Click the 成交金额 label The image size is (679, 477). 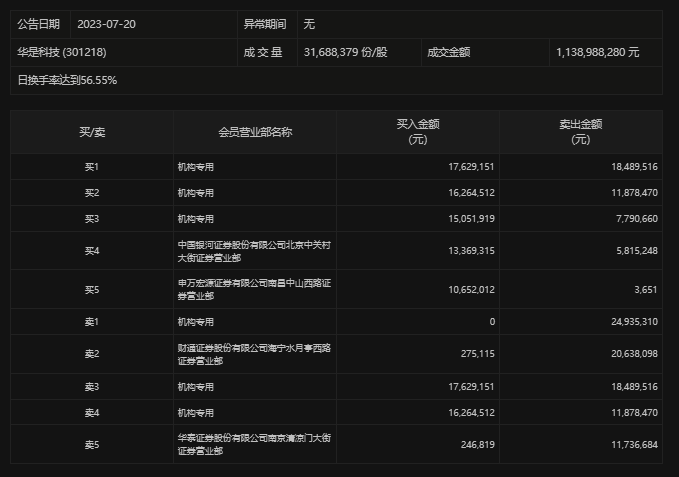449,52
